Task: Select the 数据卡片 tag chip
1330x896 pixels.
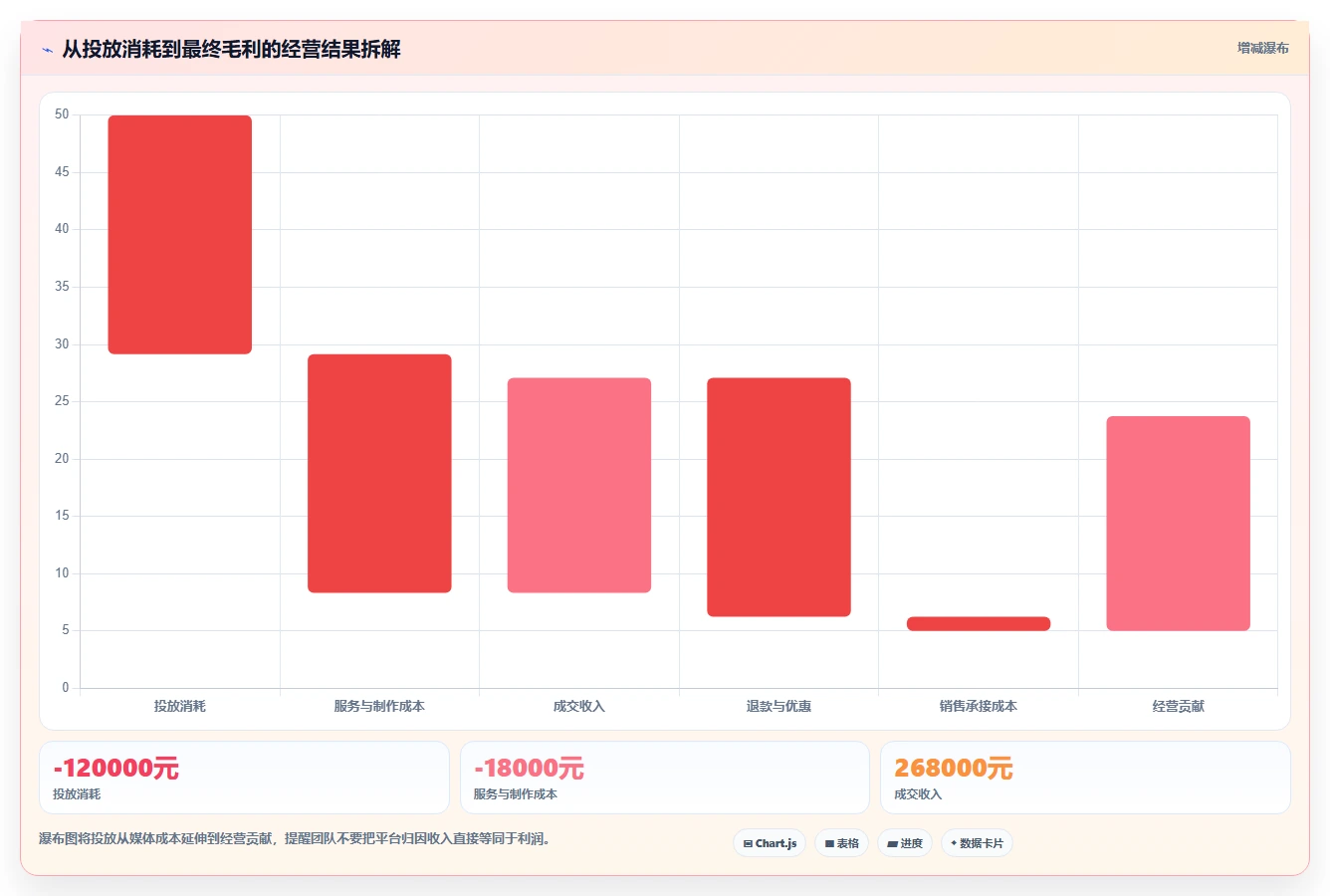Action: [977, 843]
